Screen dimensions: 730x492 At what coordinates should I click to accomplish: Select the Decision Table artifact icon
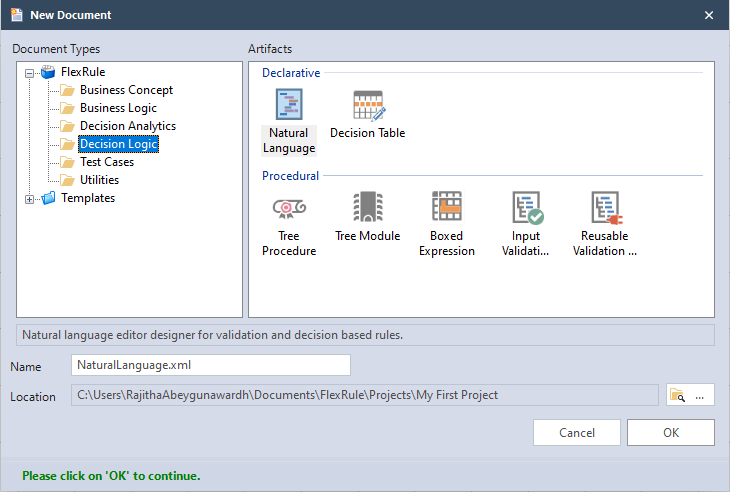point(369,105)
